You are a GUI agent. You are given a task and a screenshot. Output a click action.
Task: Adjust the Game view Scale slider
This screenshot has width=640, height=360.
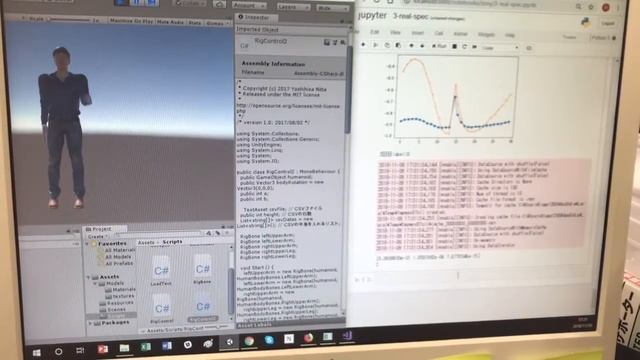tap(69, 19)
